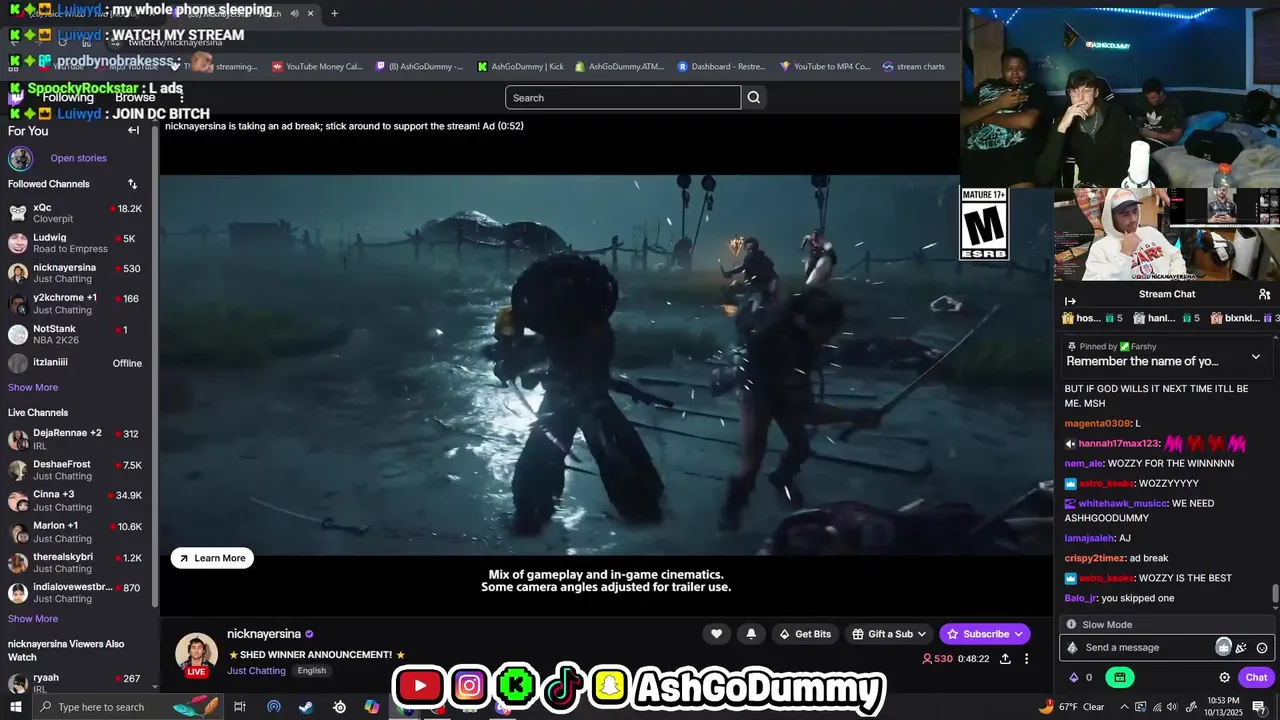Expand Show More under Live Channels

(x=33, y=619)
